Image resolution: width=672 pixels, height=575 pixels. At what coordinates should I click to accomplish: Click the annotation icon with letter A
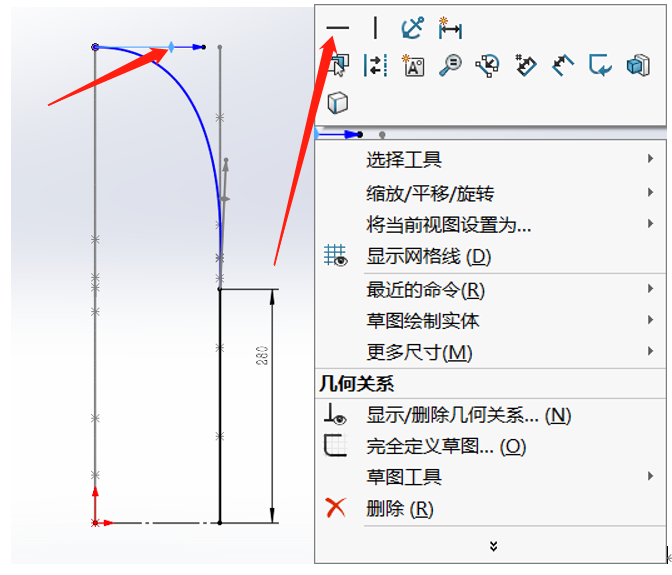point(413,66)
